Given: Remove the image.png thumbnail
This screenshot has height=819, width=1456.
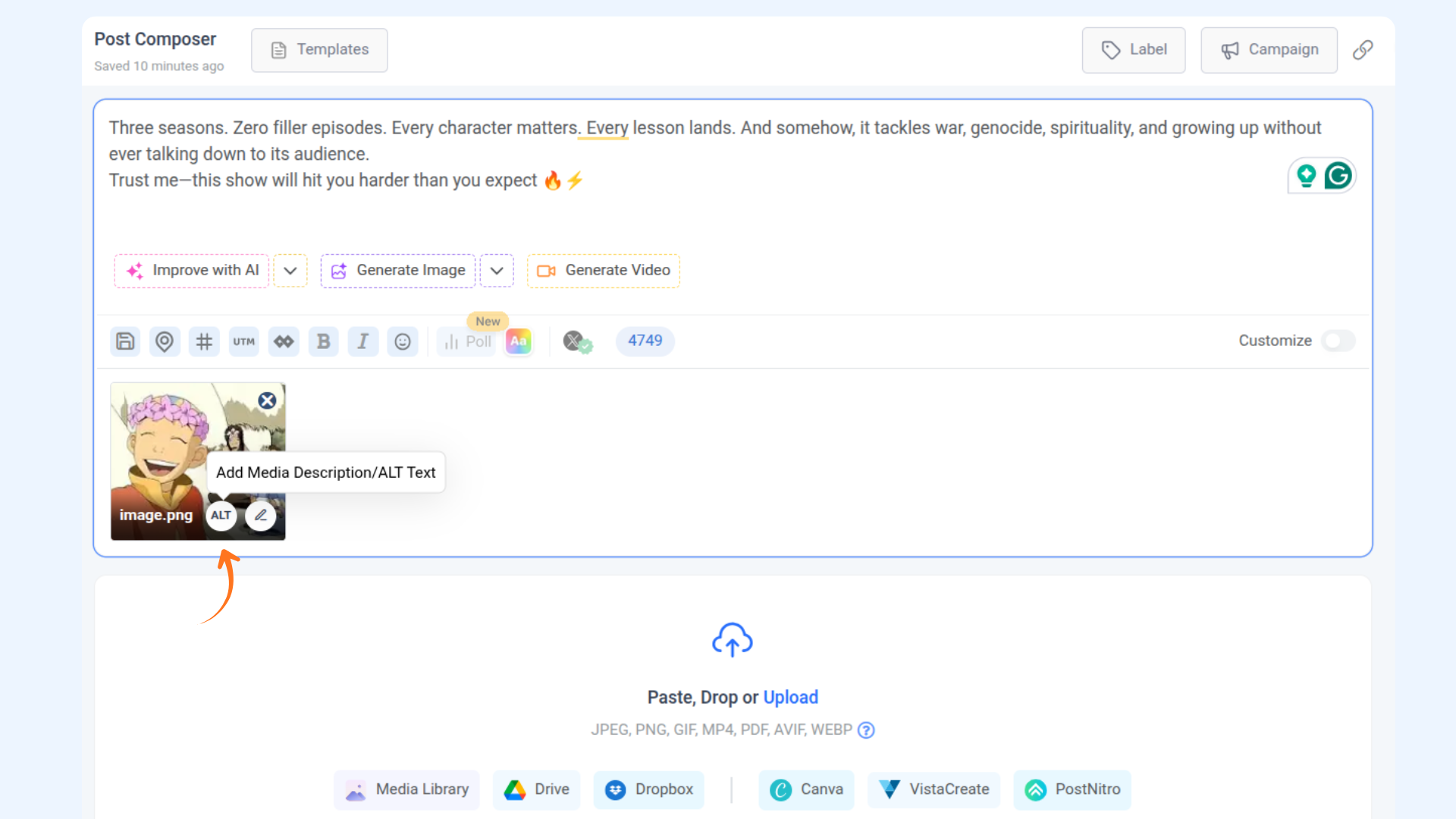Looking at the screenshot, I should pos(267,400).
